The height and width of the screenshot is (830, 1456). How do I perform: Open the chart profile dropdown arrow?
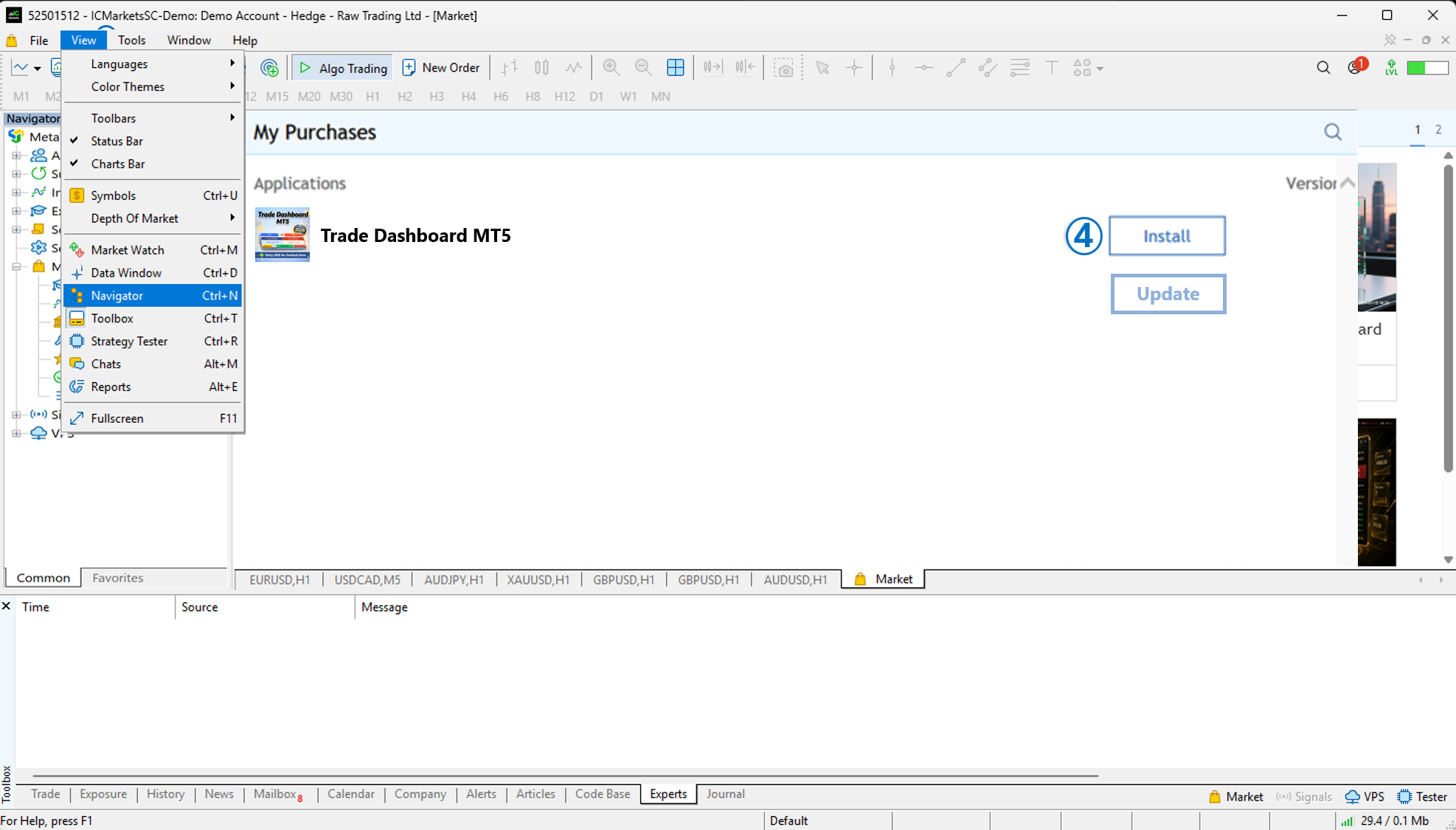coord(37,69)
